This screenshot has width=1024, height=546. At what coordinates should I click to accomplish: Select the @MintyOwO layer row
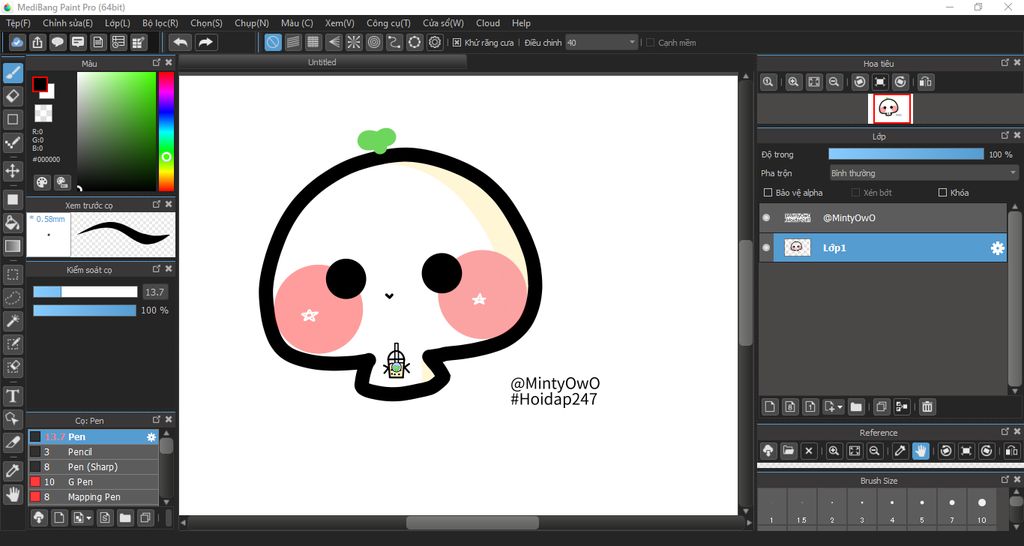tap(883, 217)
